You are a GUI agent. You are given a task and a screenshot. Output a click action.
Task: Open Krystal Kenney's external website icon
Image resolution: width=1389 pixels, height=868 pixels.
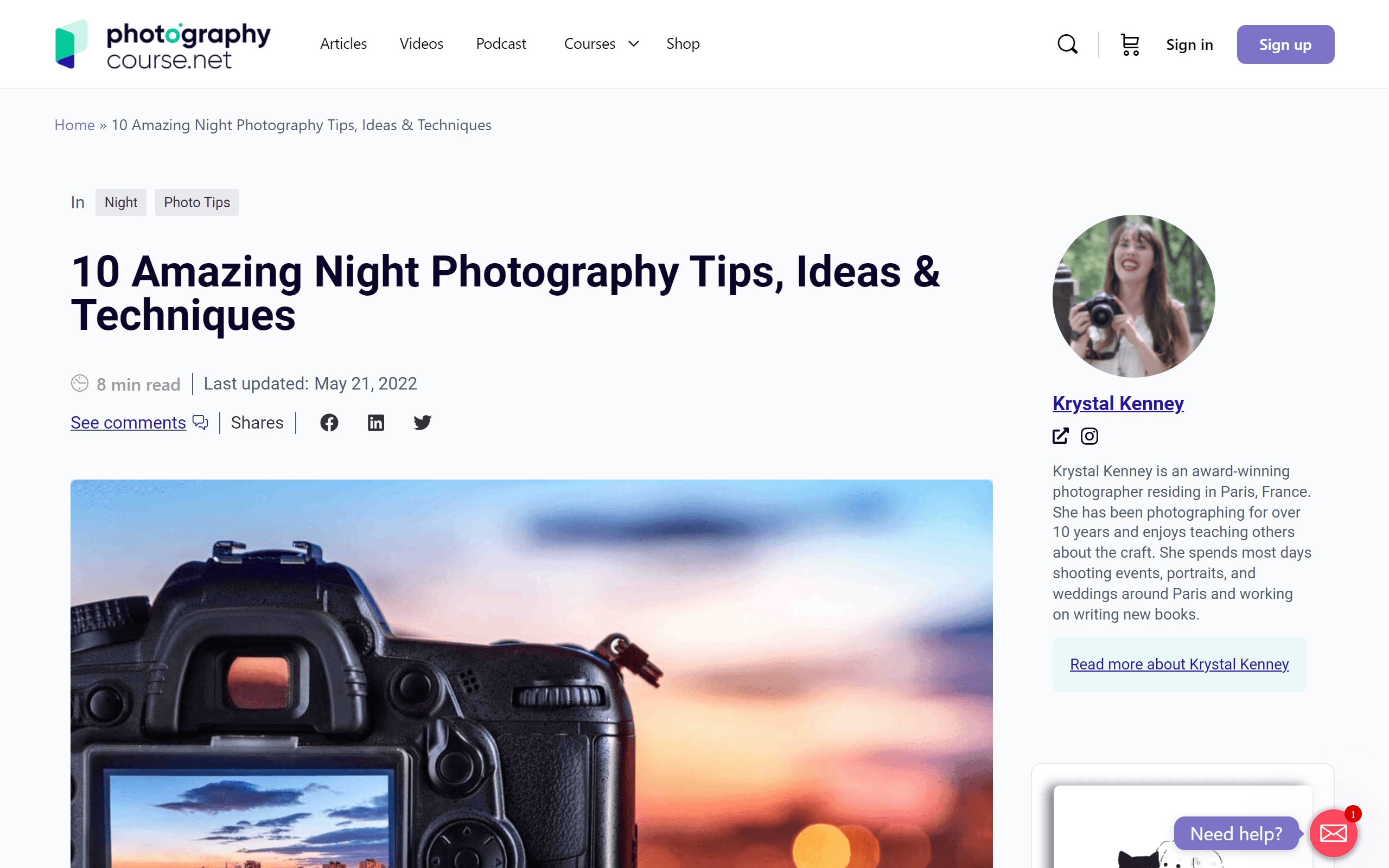pyautogui.click(x=1061, y=436)
